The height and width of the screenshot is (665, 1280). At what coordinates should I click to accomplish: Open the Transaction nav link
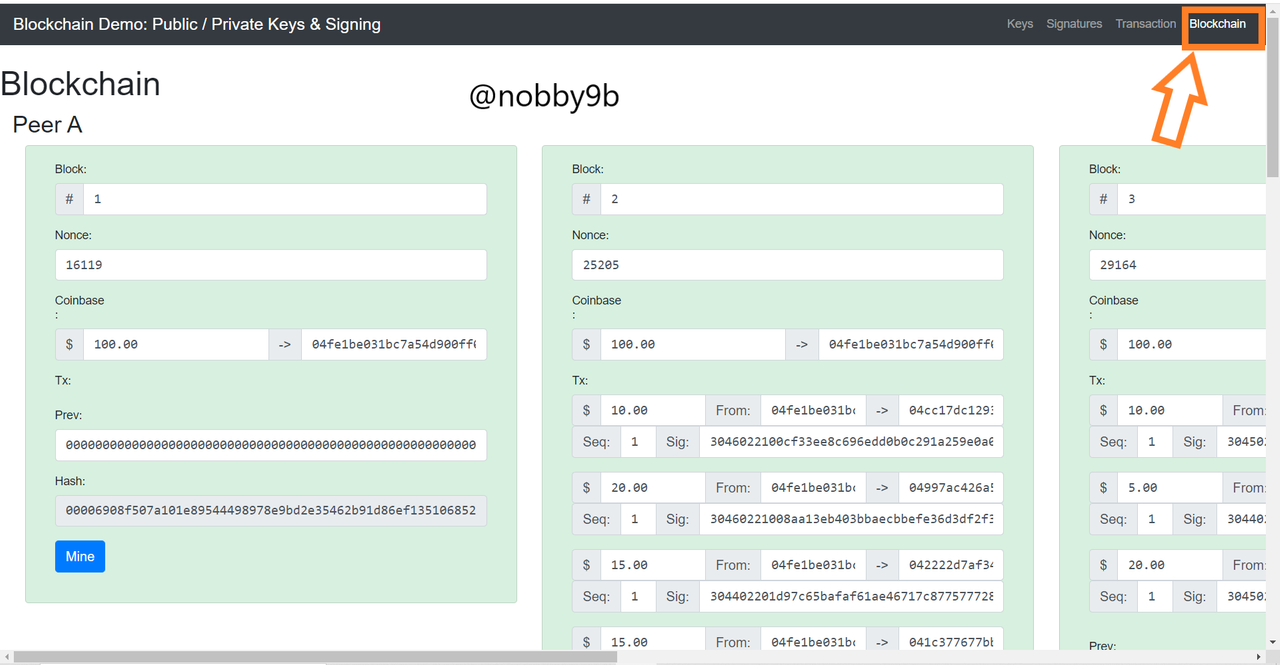pos(1145,24)
